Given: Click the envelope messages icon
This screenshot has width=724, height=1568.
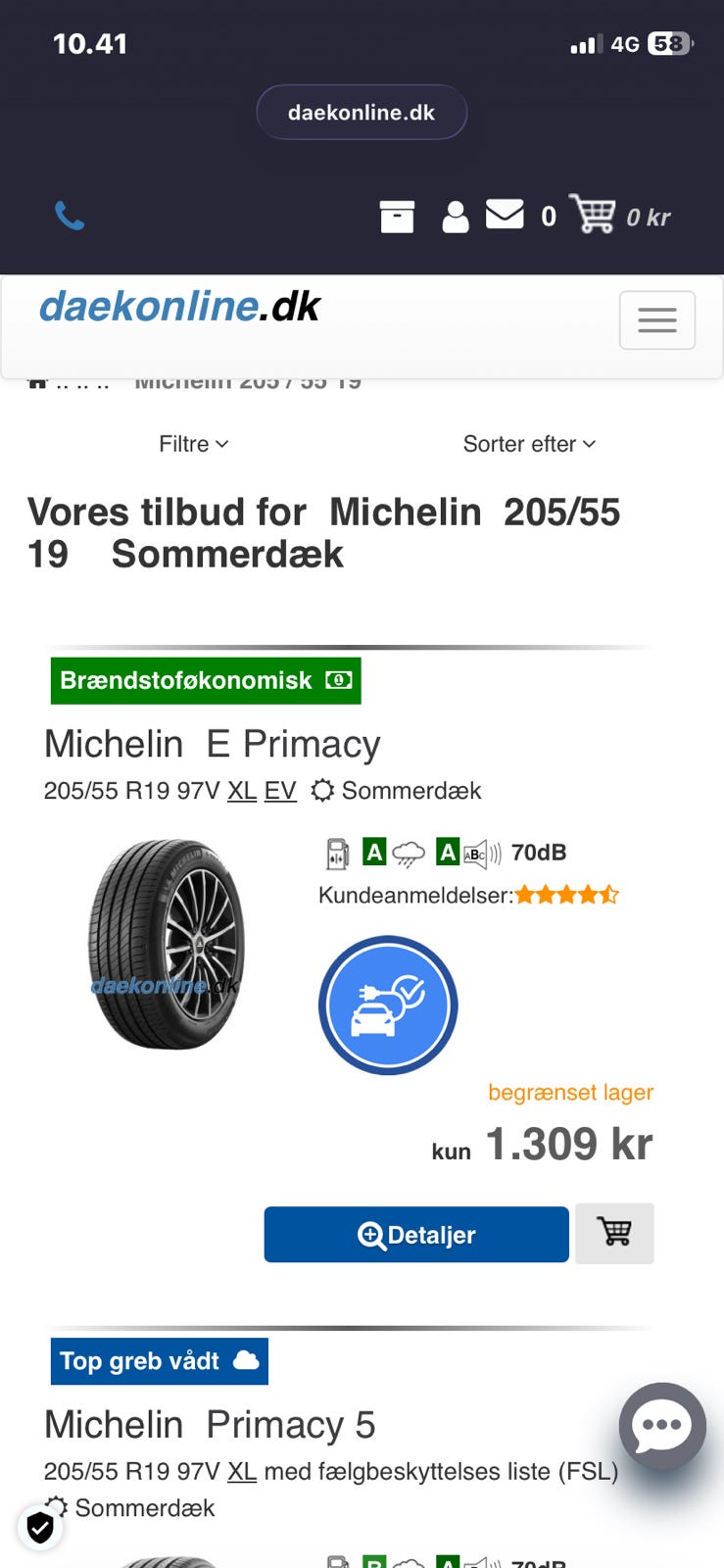Looking at the screenshot, I should click(x=505, y=214).
